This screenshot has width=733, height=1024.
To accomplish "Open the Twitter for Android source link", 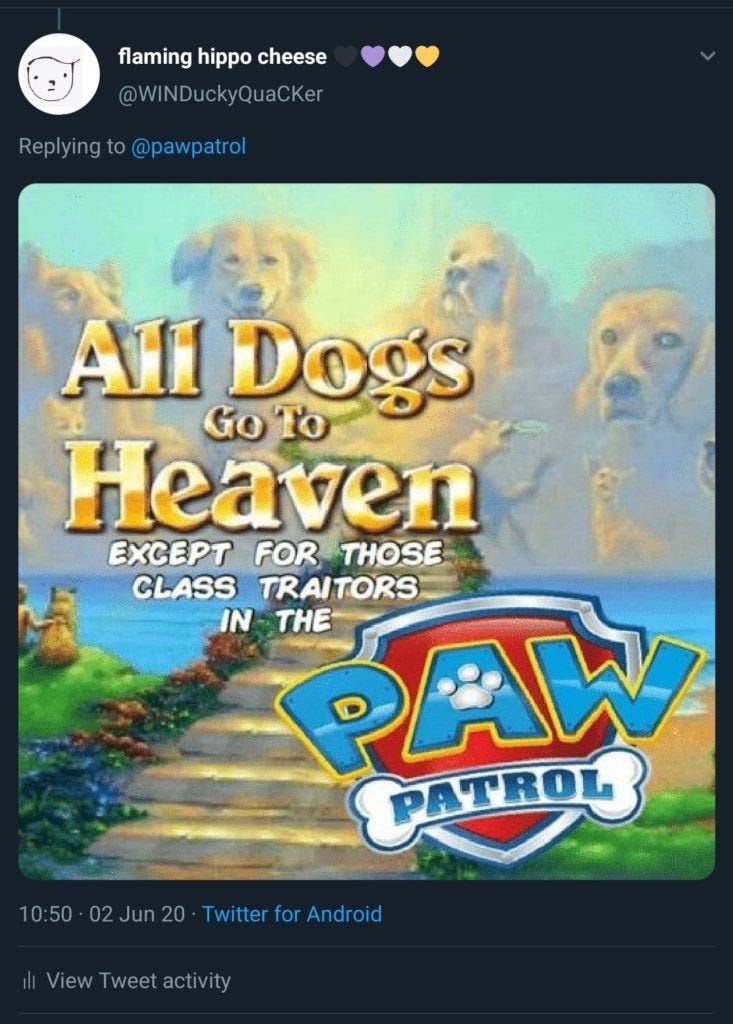I will 292,913.
